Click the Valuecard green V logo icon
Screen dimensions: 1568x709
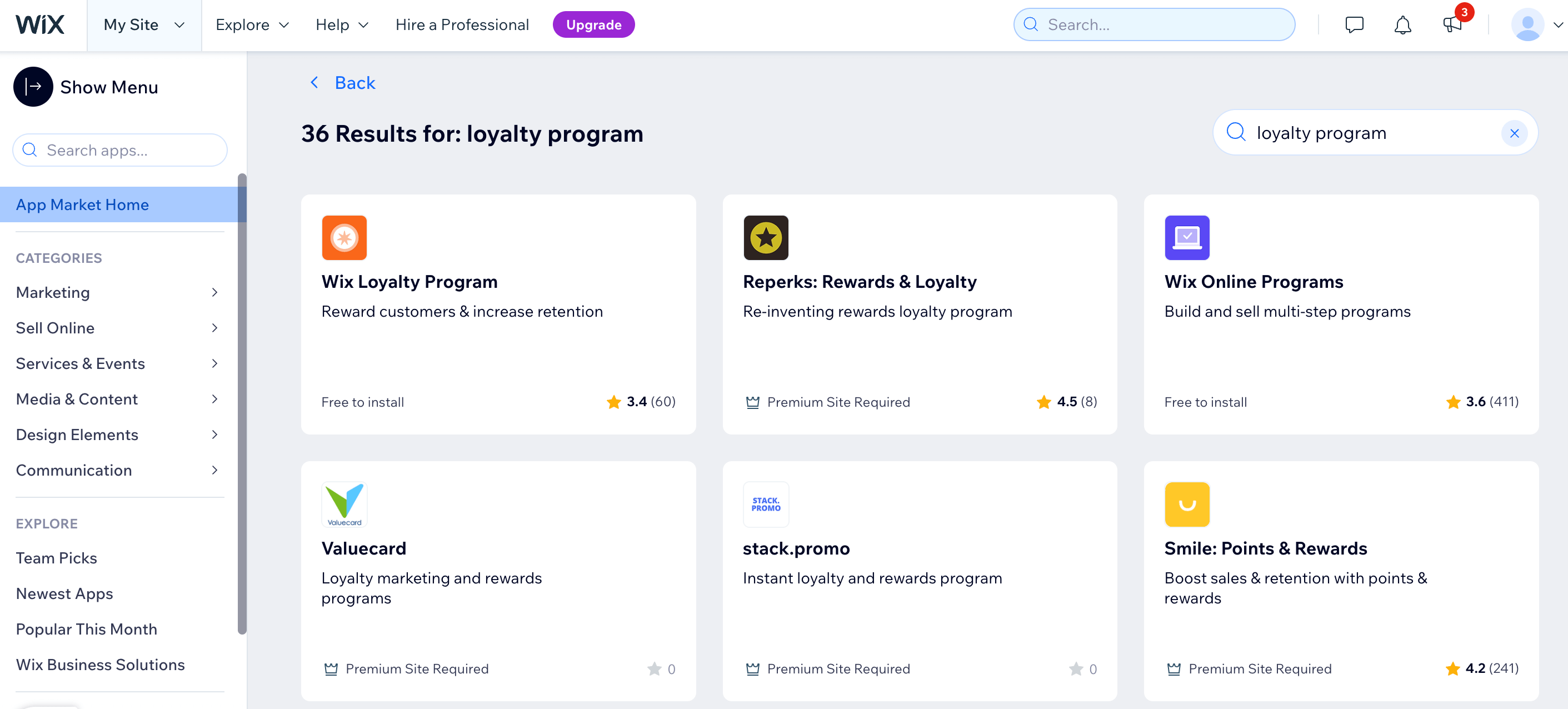coord(343,503)
